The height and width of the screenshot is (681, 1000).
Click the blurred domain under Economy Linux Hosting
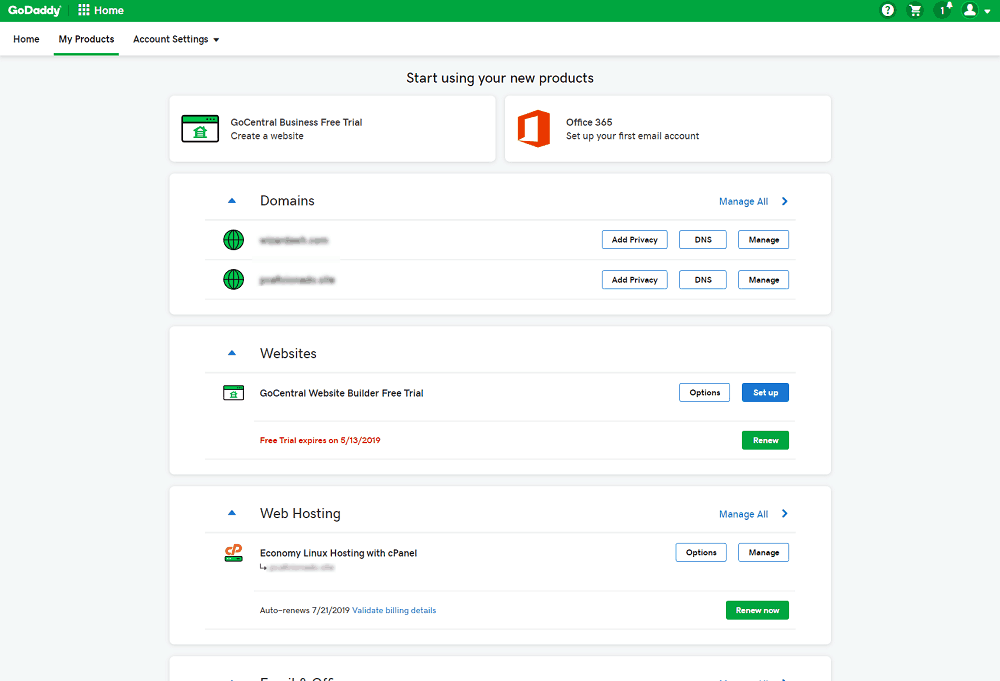click(x=301, y=568)
